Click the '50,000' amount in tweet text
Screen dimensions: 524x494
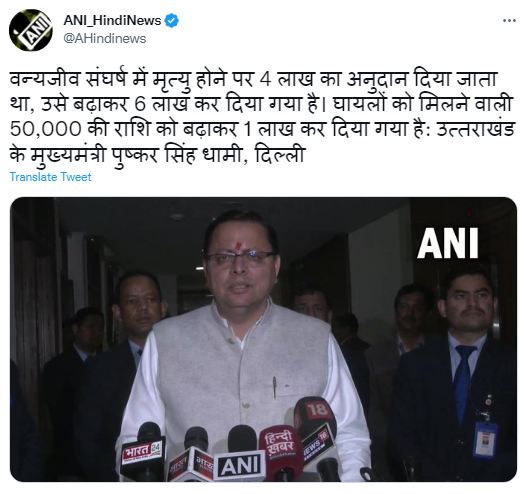45,129
